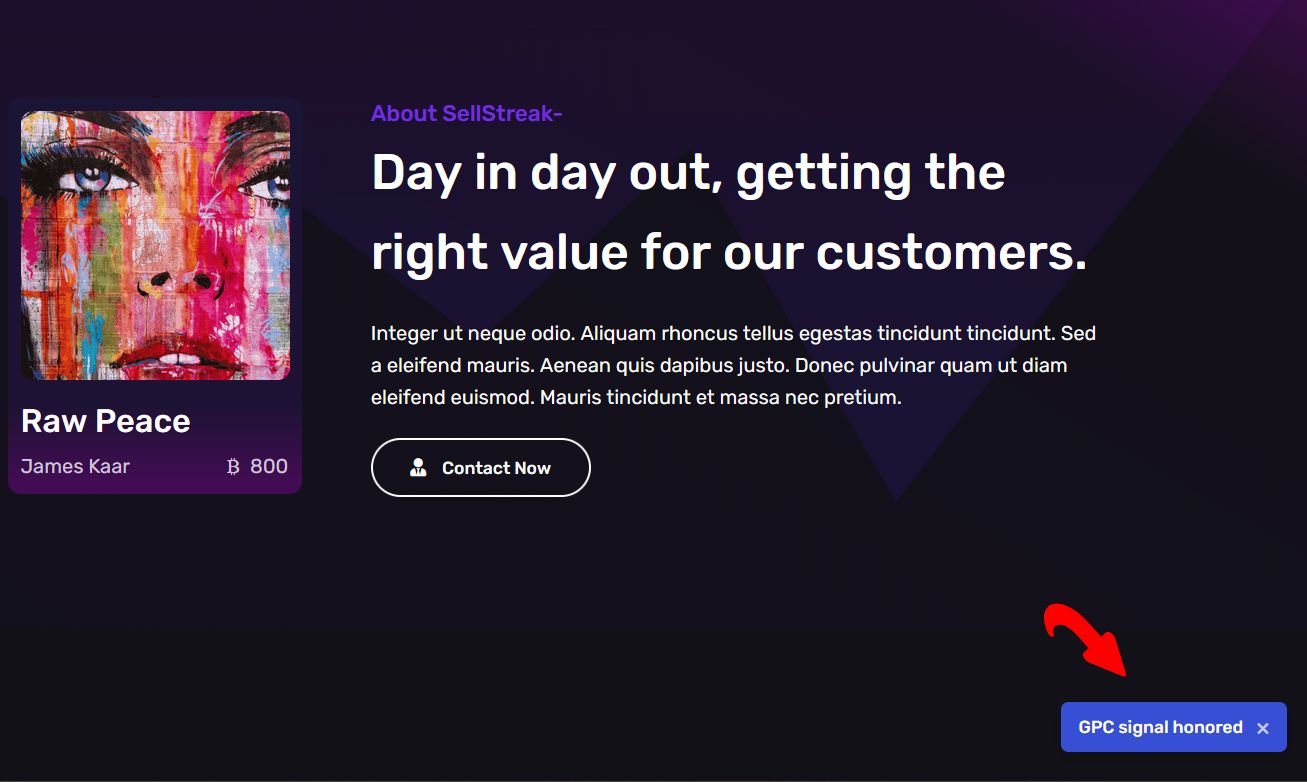Click the paragraph line starting 'eleifend euismod'
1307x782 pixels.
coord(636,397)
